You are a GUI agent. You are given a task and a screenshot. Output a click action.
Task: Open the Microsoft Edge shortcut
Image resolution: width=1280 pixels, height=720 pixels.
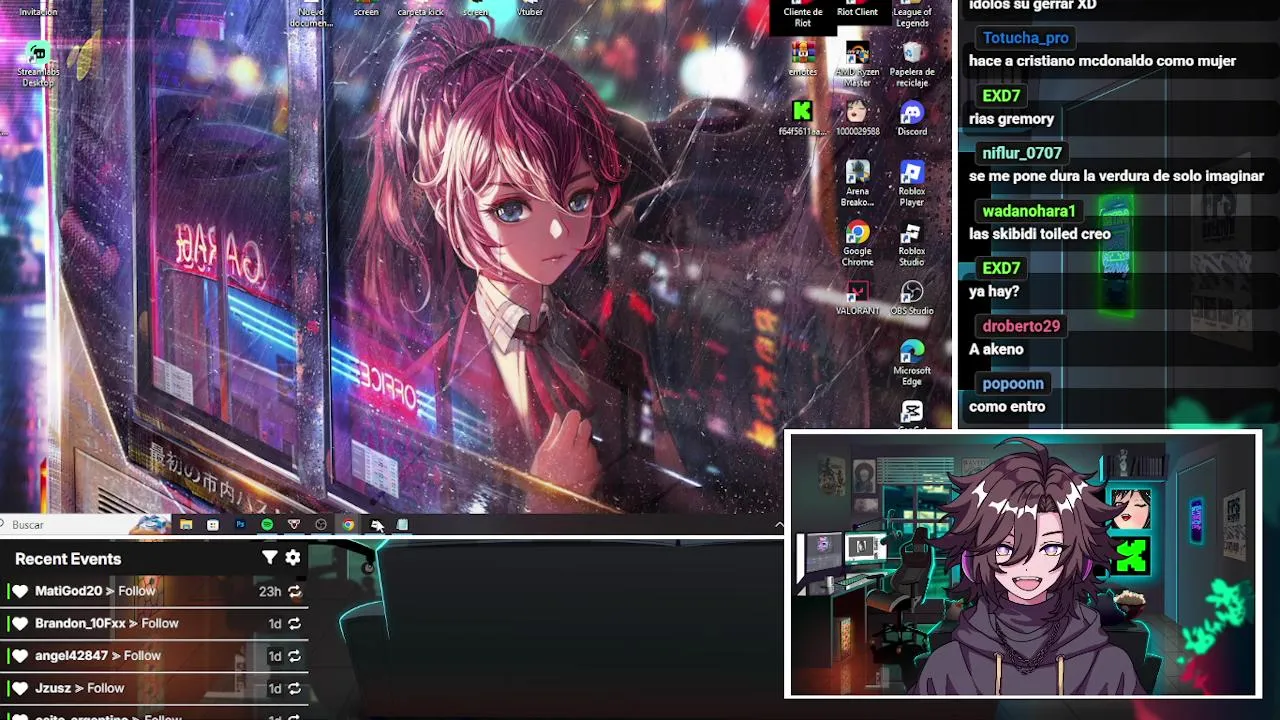911,363
